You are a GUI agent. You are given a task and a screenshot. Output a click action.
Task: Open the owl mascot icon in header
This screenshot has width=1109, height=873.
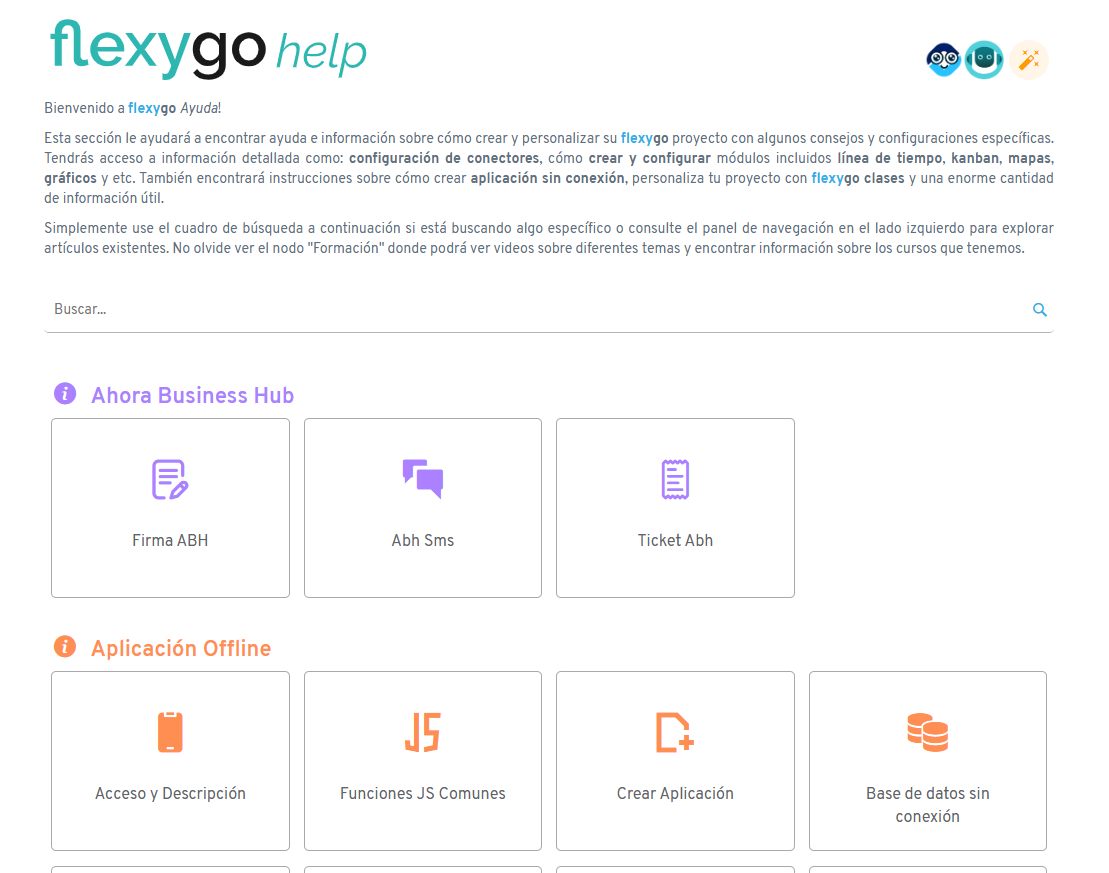coord(943,59)
